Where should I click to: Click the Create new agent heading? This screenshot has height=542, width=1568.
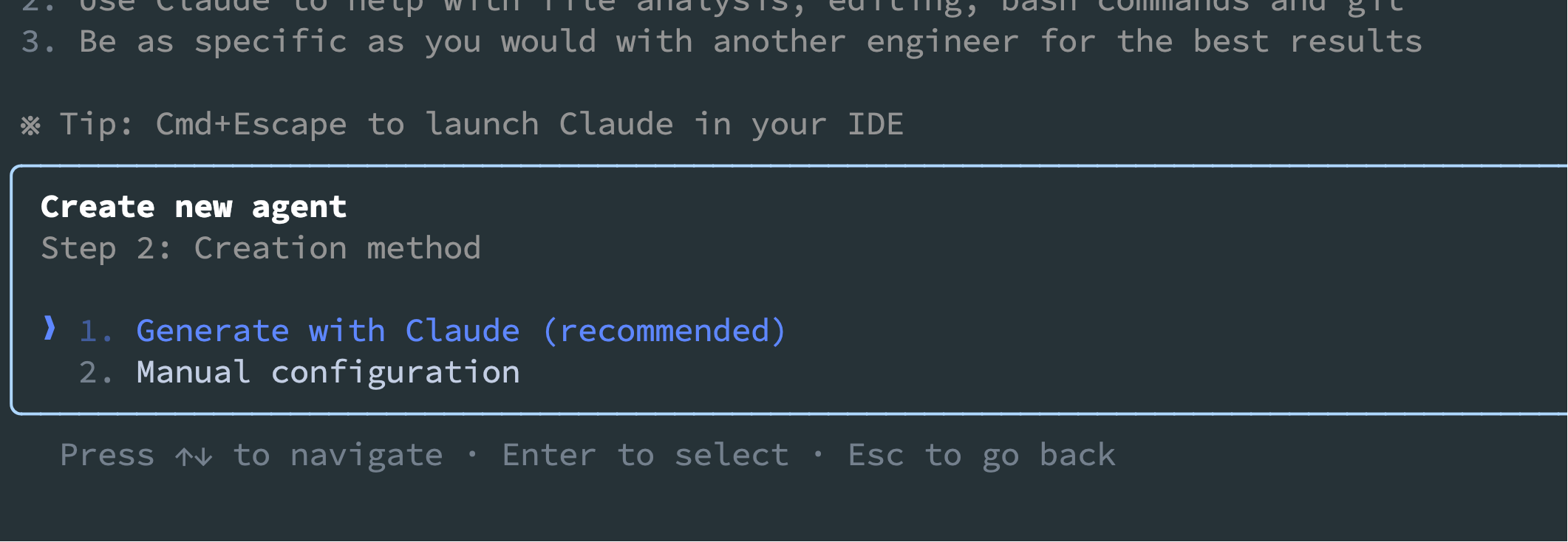[194, 207]
